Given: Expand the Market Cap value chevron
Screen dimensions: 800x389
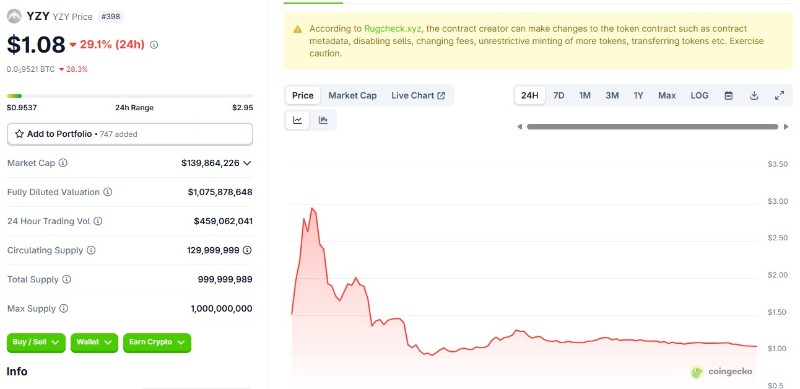Looking at the screenshot, I should click(247, 163).
